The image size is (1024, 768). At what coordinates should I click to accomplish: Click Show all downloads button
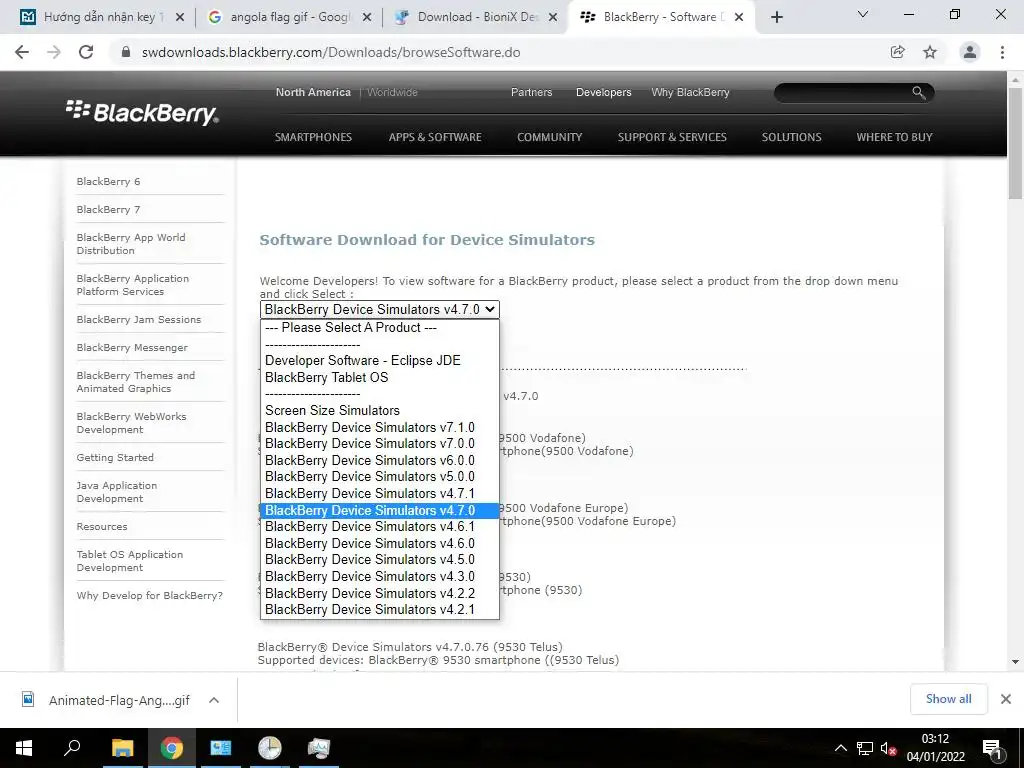coord(948,699)
